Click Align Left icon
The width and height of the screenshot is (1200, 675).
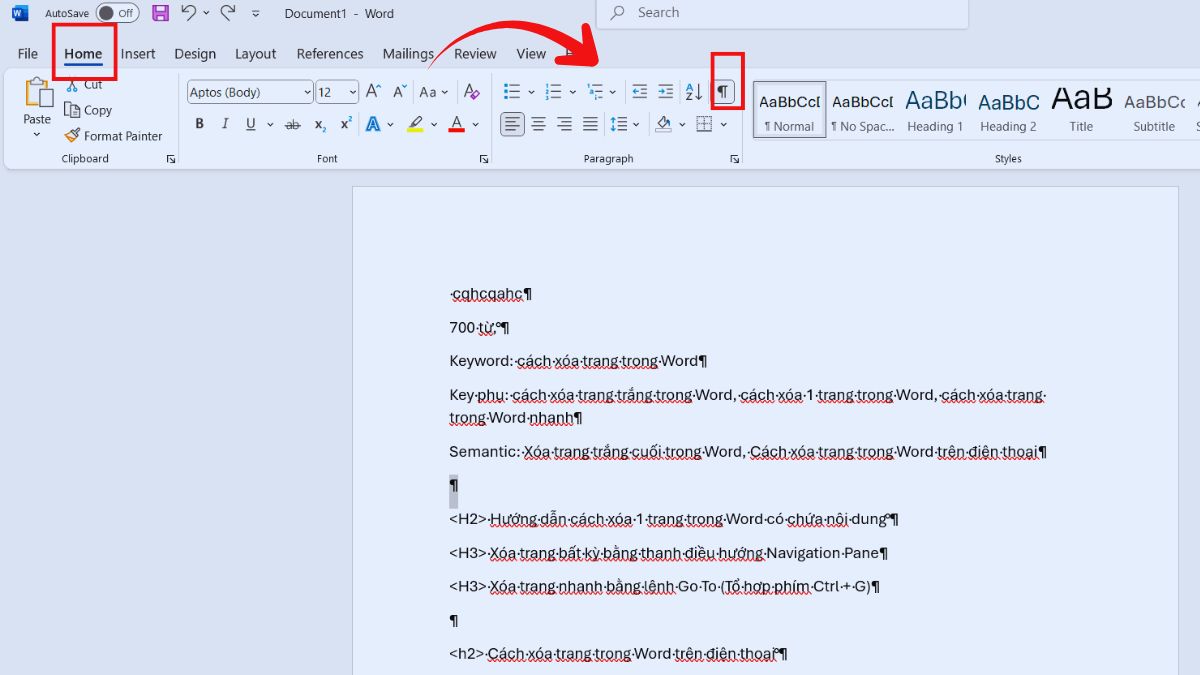(512, 124)
